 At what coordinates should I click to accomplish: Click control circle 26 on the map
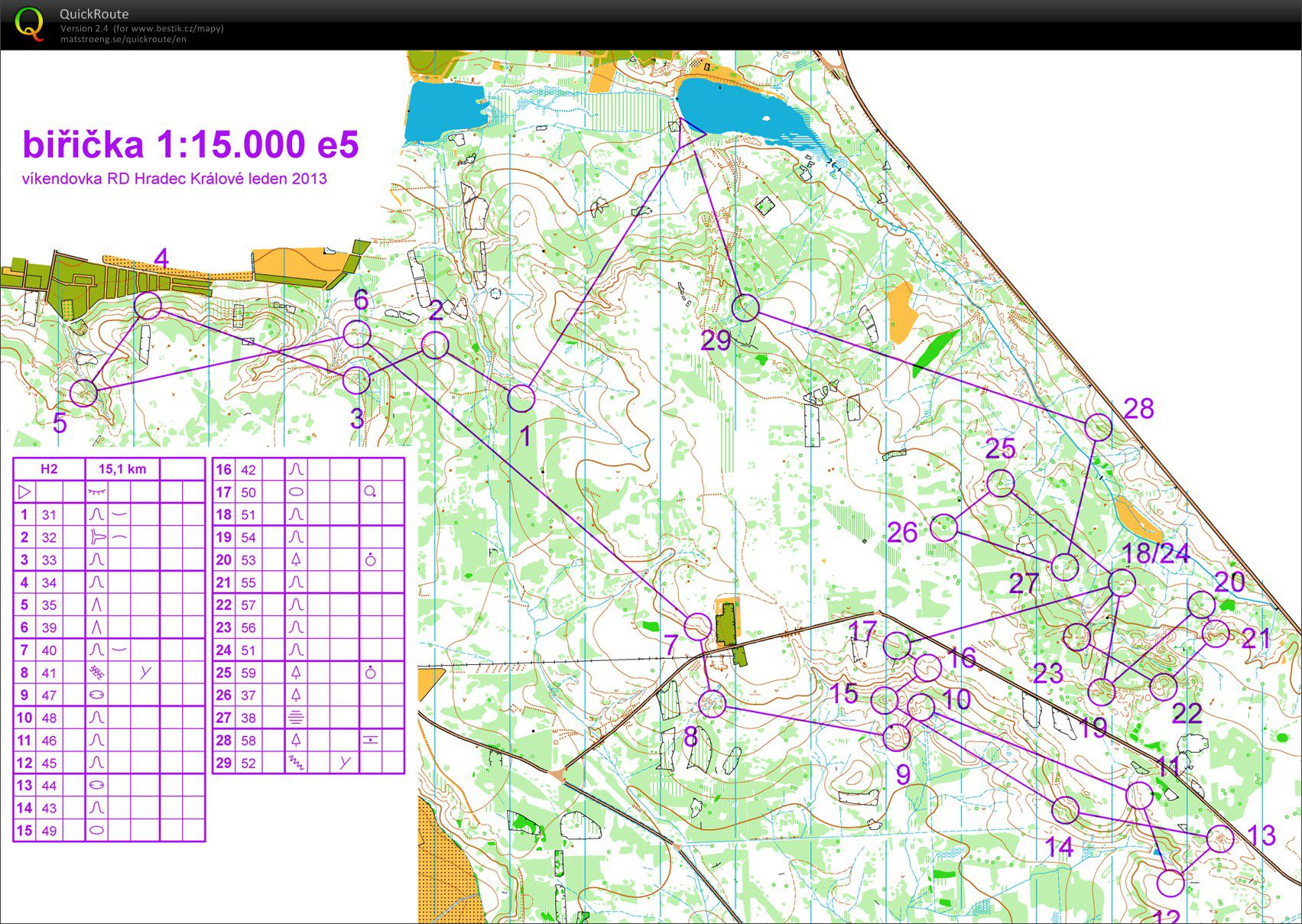945,527
